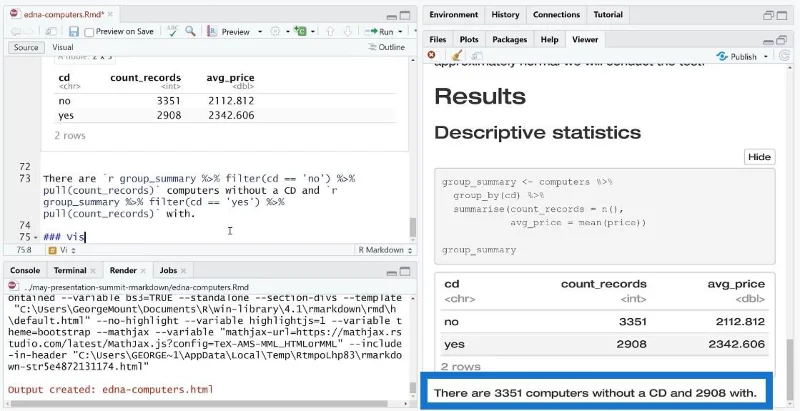The image size is (800, 411).
Task: Show document in new window icon
Action: 51,32
